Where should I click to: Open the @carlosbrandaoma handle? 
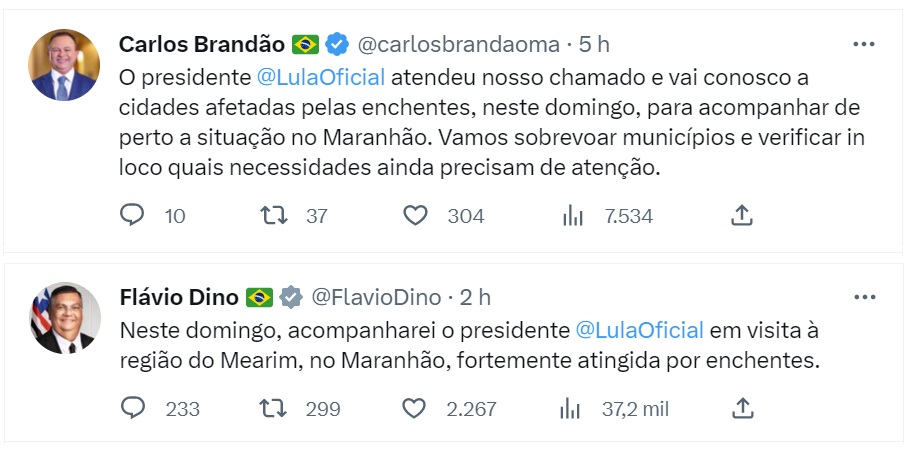tap(457, 44)
